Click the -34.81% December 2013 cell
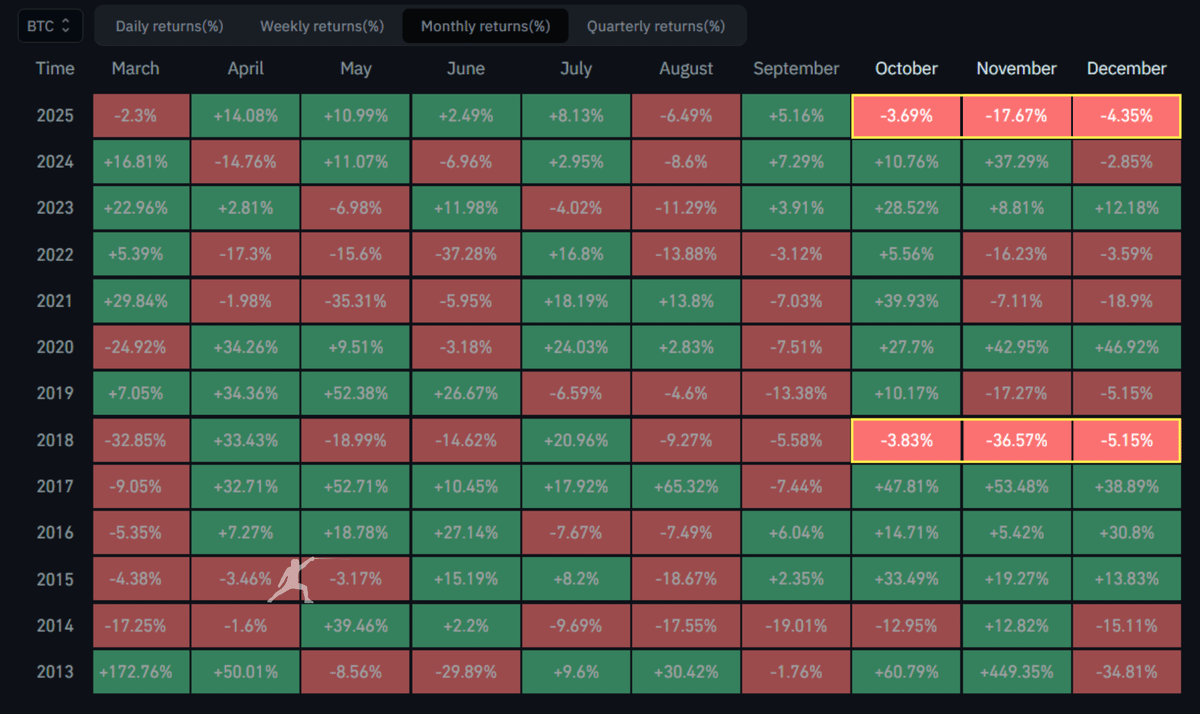The image size is (1200, 714). pyautogui.click(x=1126, y=672)
